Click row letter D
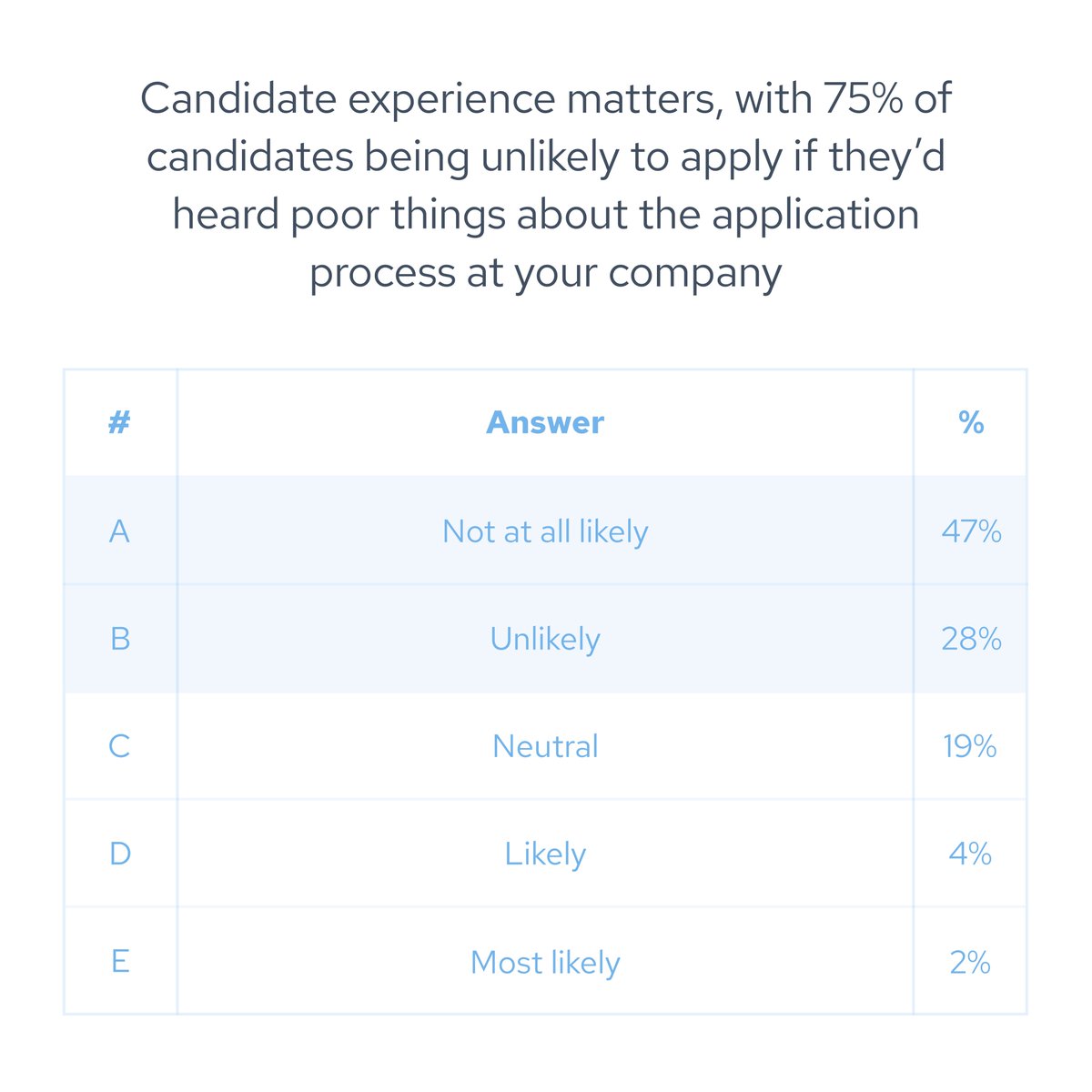 tap(119, 854)
